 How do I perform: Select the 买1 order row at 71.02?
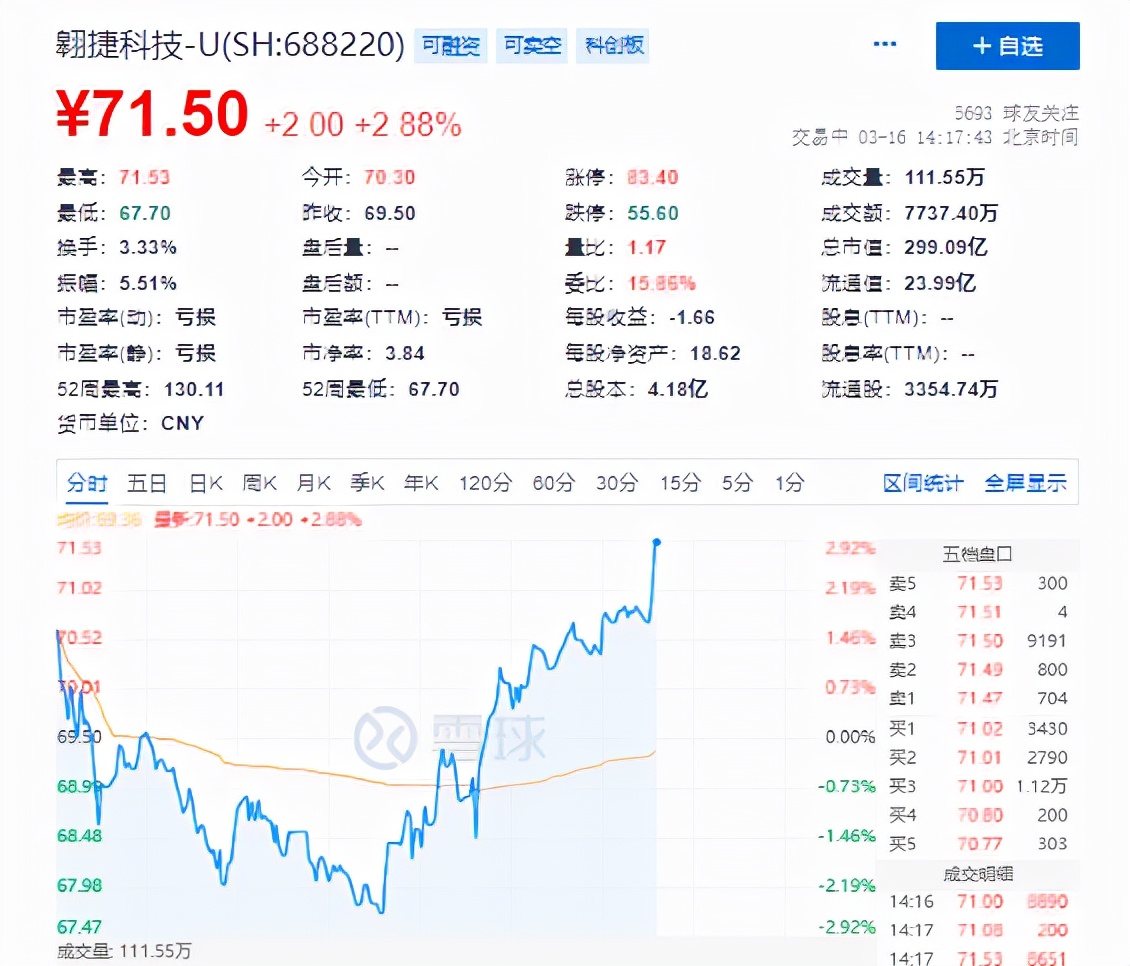point(978,729)
